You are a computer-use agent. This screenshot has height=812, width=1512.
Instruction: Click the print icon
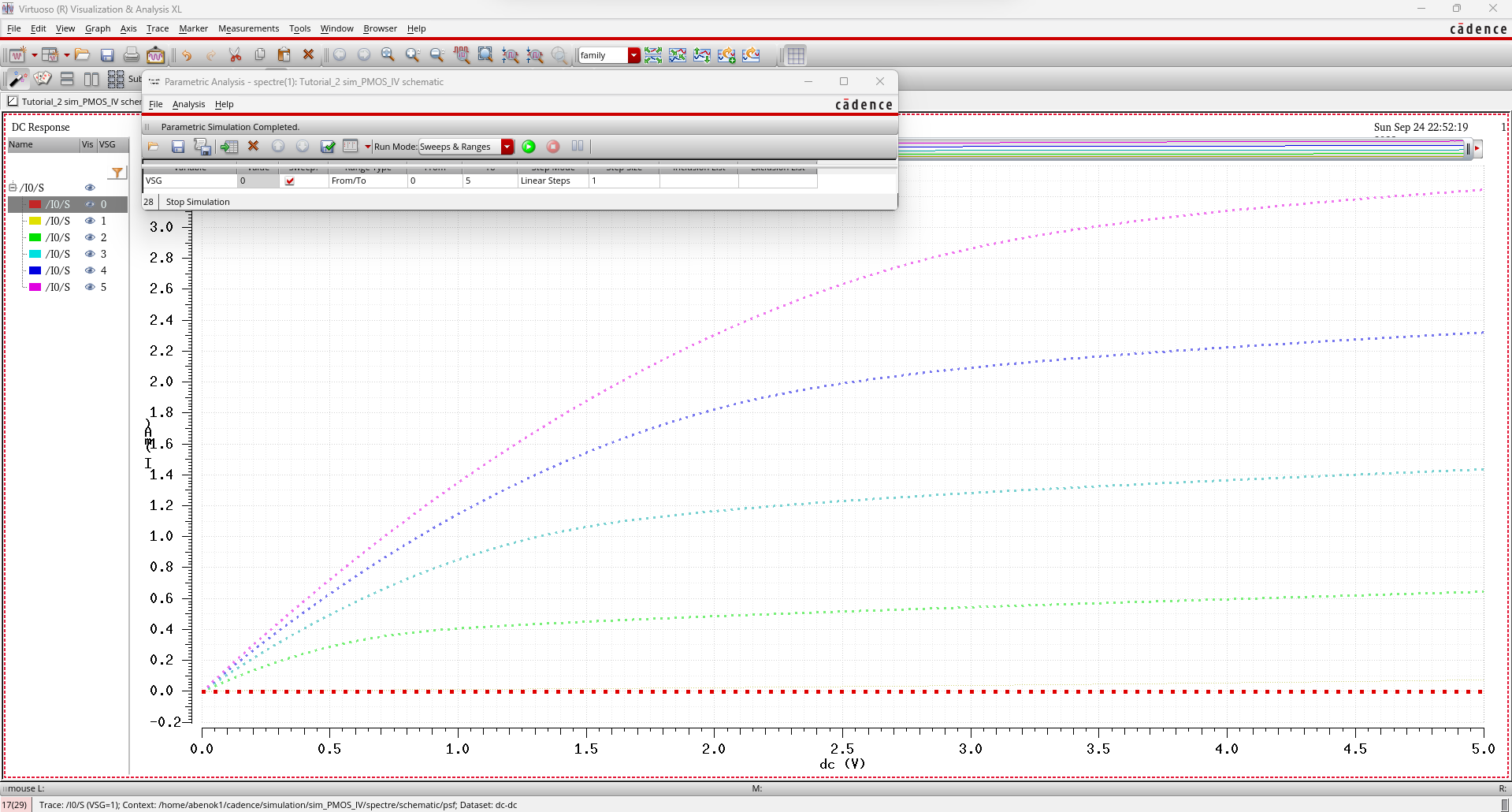click(x=132, y=55)
